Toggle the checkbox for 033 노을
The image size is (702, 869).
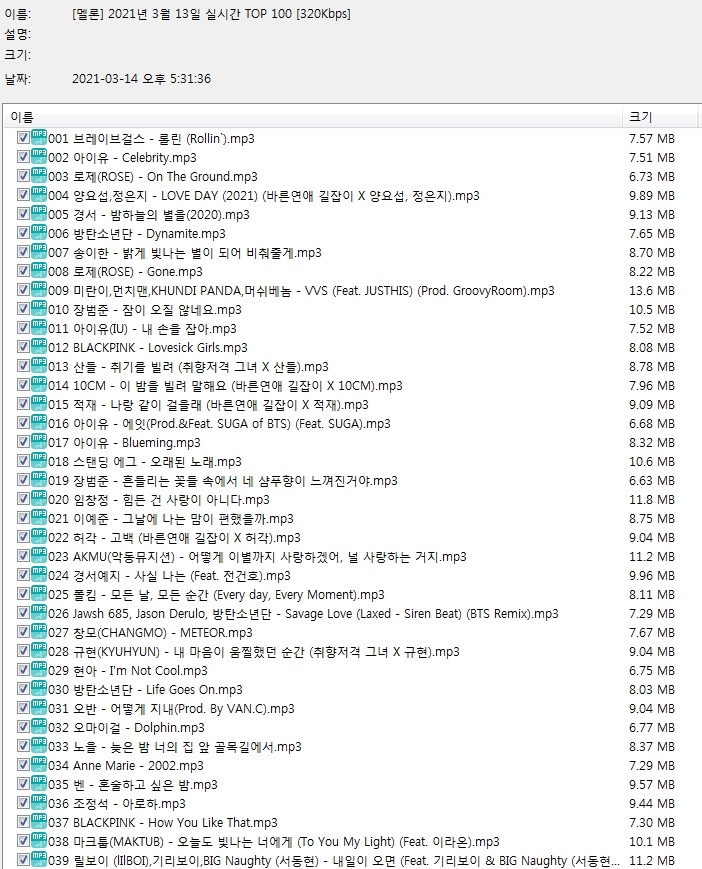point(23,746)
